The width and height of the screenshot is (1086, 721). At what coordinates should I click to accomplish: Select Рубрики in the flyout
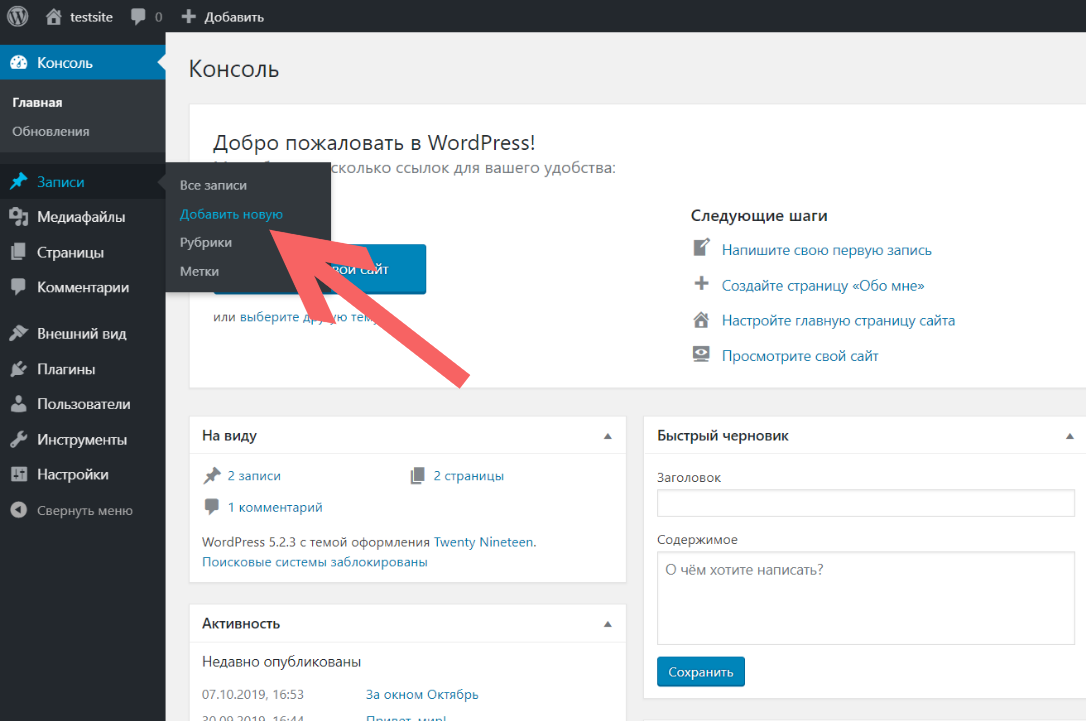click(206, 243)
